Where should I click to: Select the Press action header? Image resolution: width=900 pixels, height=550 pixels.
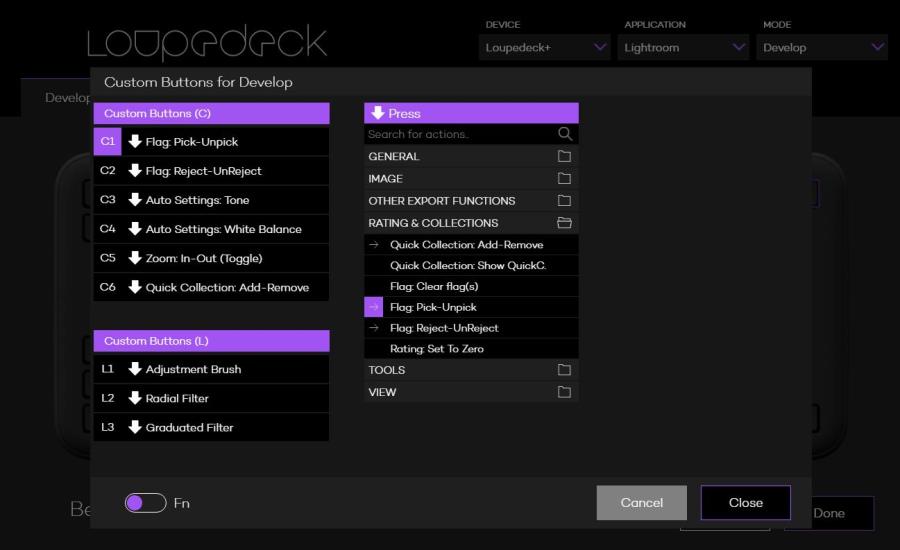pyautogui.click(x=471, y=113)
